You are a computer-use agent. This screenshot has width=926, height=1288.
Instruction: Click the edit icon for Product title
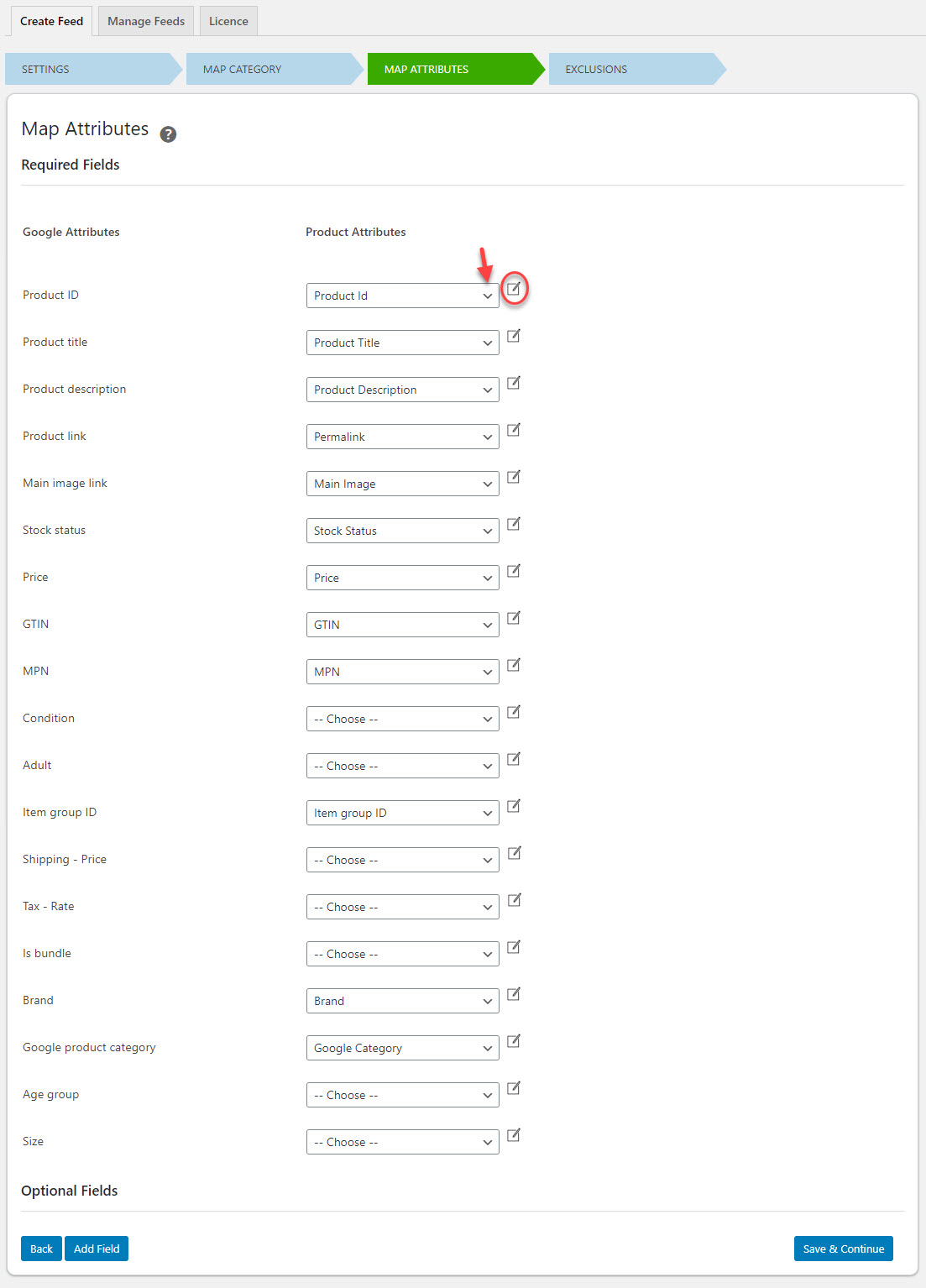(x=514, y=336)
